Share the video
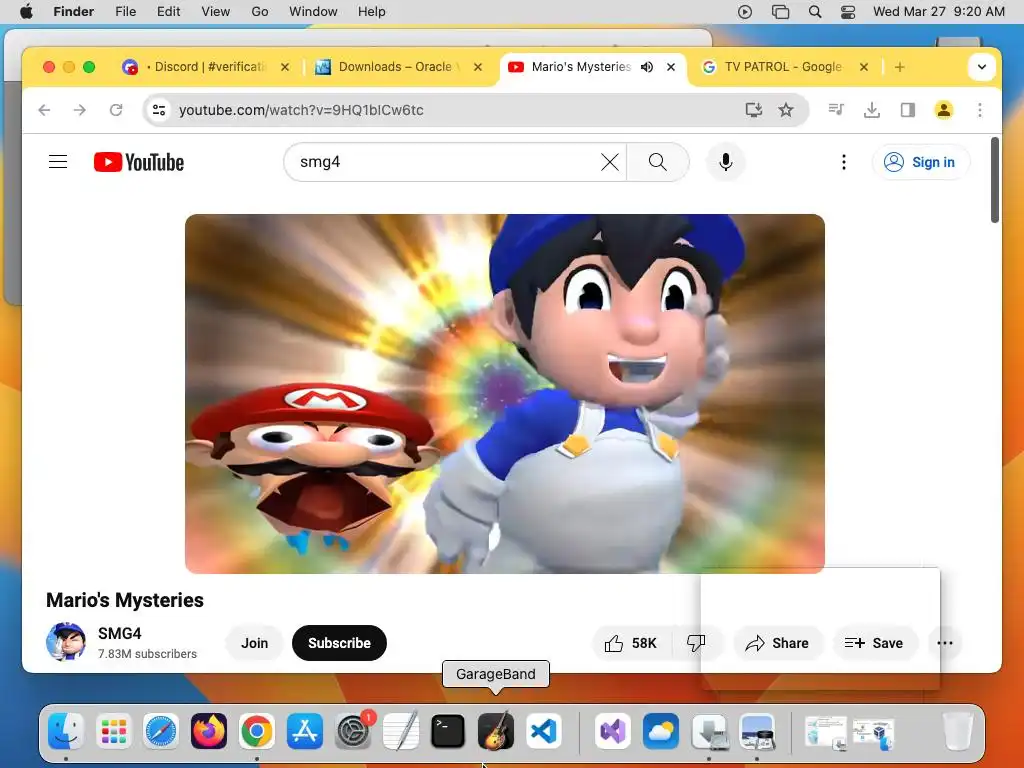Image resolution: width=1024 pixels, height=768 pixels. click(778, 643)
